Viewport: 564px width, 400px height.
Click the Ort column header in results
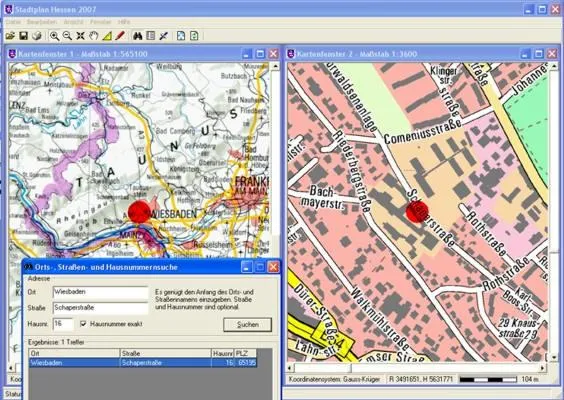[x=74, y=353]
